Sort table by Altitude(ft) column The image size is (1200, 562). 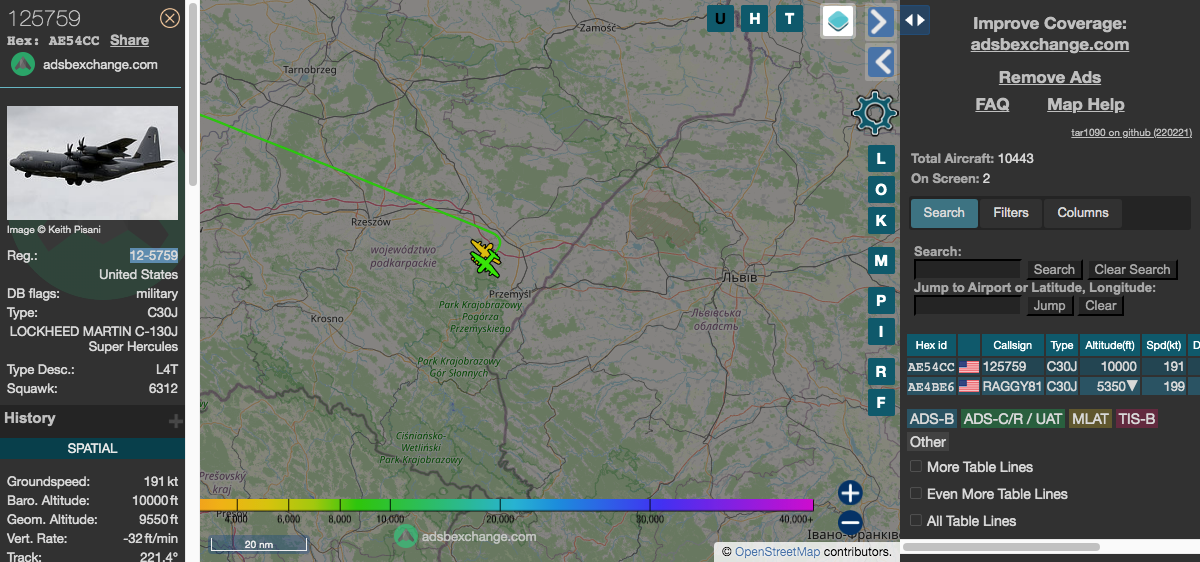click(1109, 345)
